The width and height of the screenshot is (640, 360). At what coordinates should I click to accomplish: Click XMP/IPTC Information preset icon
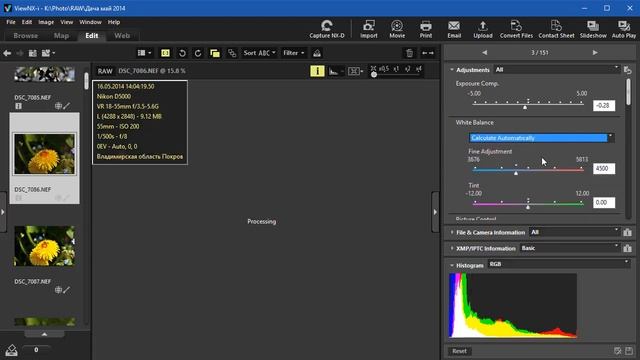(x=627, y=248)
